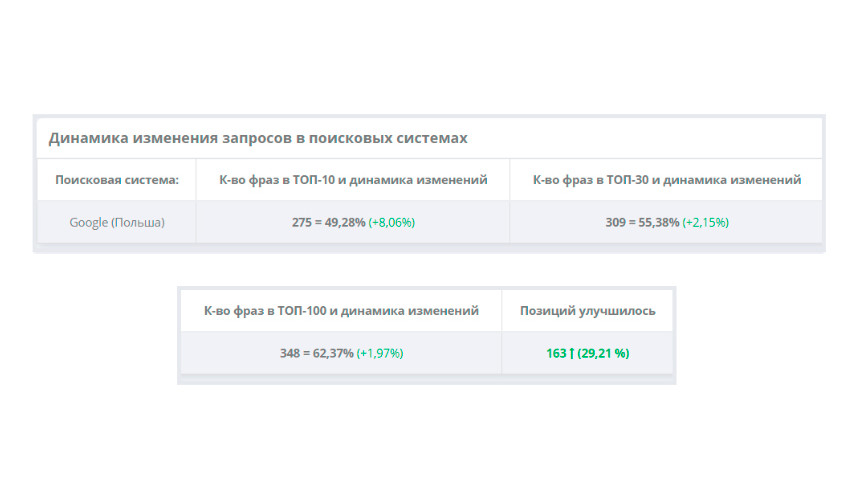Viewport: 862px width, 494px height.
Task: Click the word 'Google' in the first row
Action: pos(89,223)
